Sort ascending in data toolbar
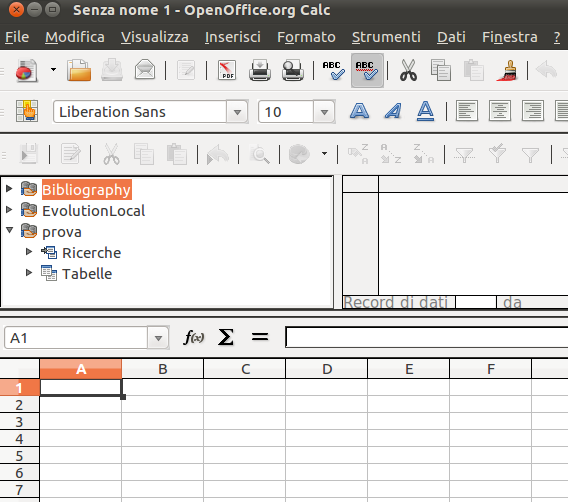This screenshot has width=568, height=502. tap(391, 154)
